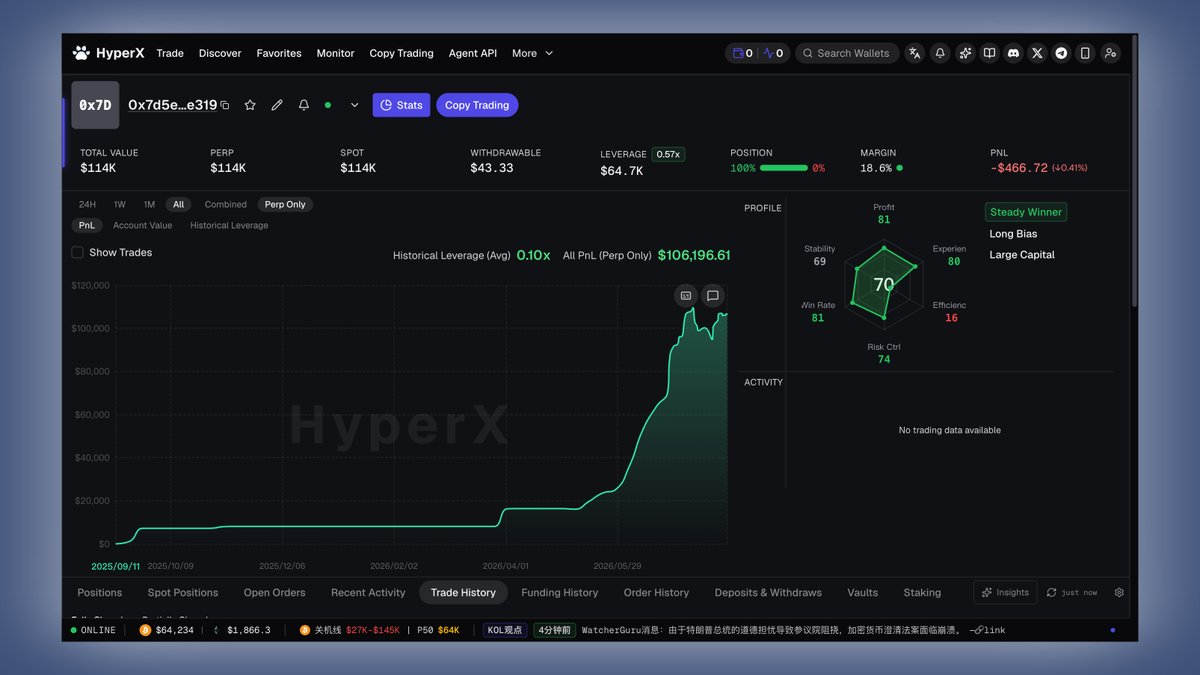Click the screenshot camera icon above chart
The image size is (1200, 675).
coord(686,295)
